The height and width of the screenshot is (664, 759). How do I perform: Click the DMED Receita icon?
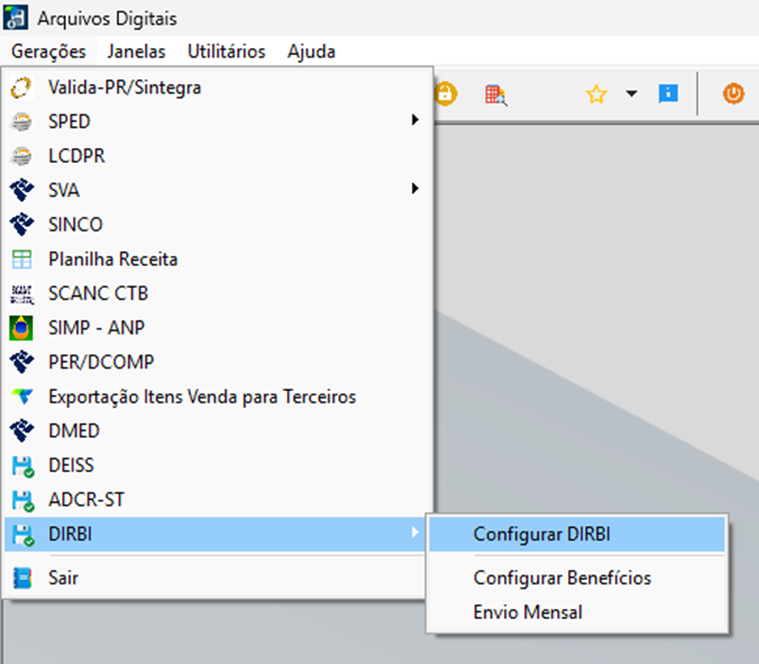(x=22, y=431)
